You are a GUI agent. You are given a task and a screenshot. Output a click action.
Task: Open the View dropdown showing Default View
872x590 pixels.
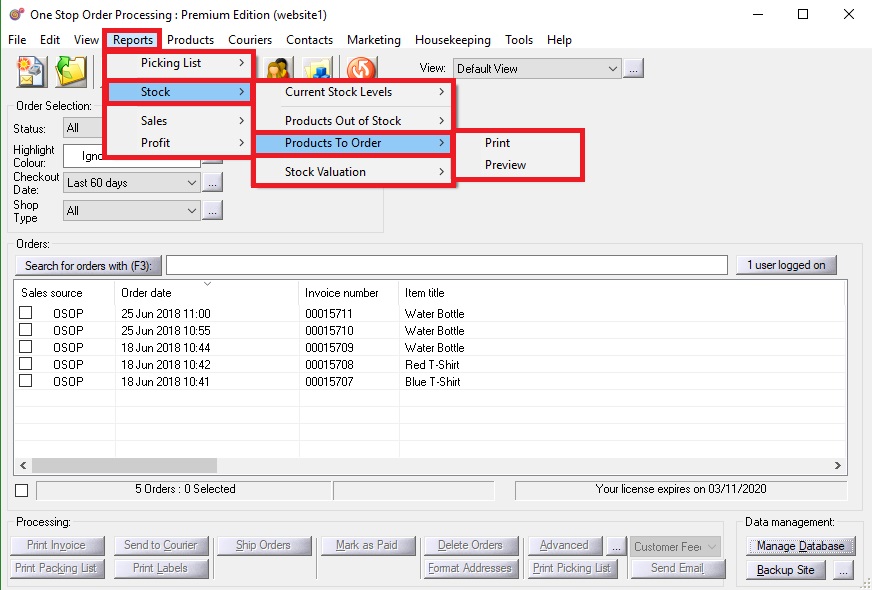pyautogui.click(x=537, y=69)
